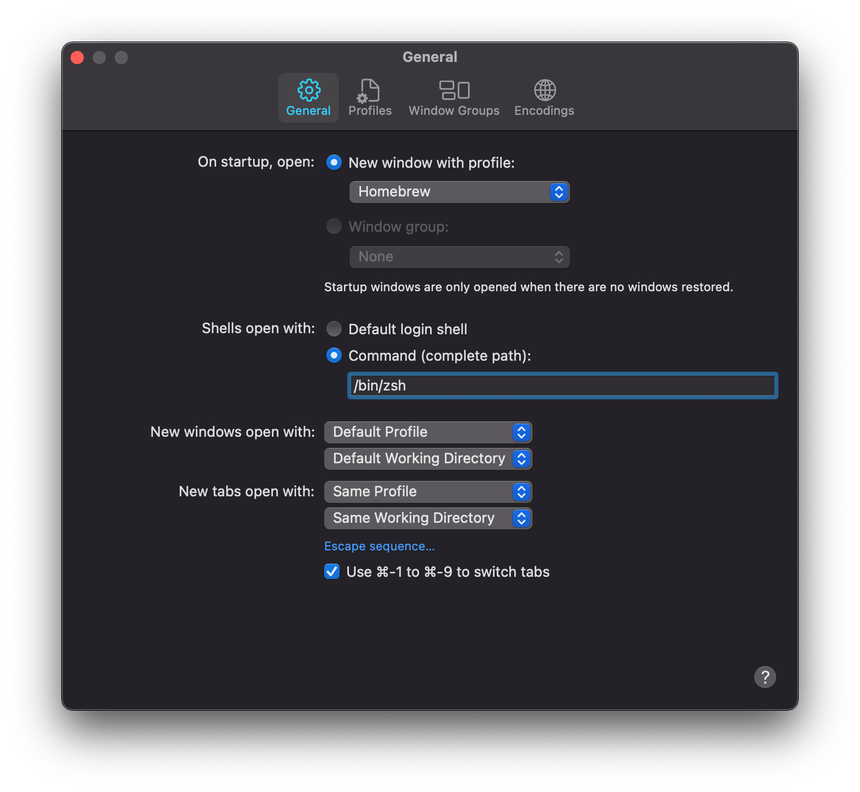This screenshot has width=860, height=792.
Task: Expand the Default Profile dropdown for new windows
Action: click(428, 432)
